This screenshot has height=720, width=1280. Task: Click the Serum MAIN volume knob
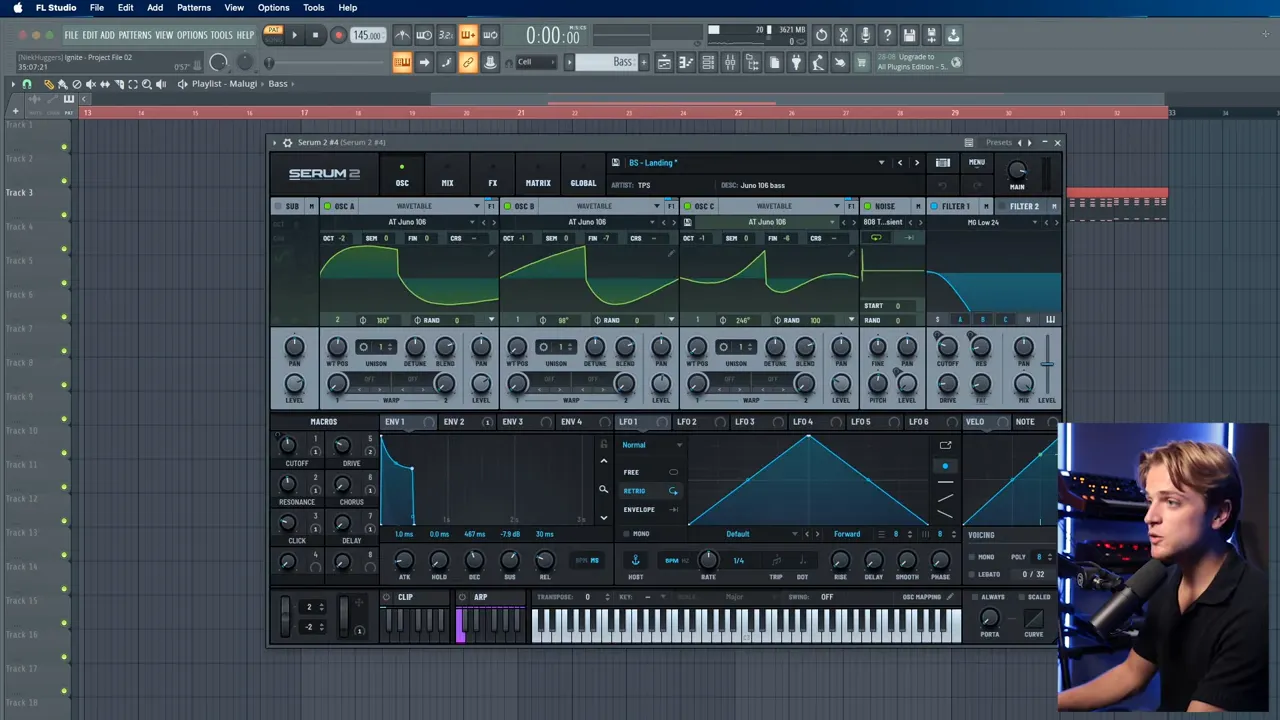1017,171
